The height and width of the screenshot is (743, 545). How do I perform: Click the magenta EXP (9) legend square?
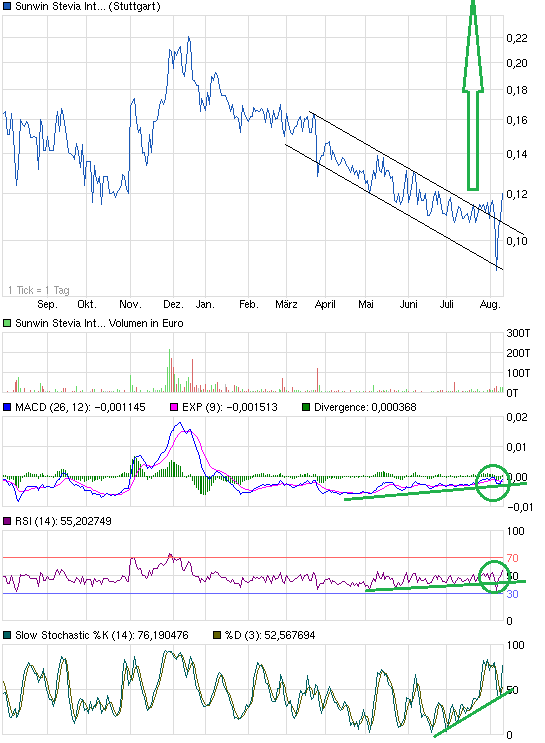point(174,407)
